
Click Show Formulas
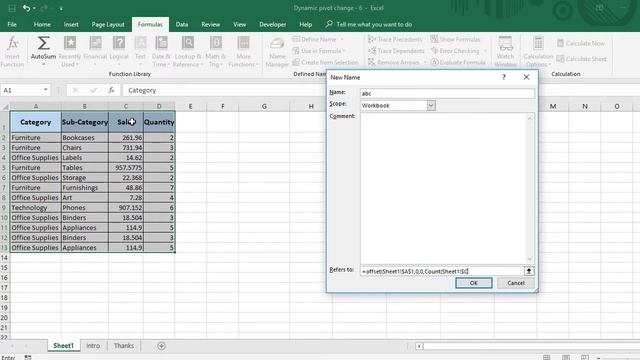[x=456, y=39]
